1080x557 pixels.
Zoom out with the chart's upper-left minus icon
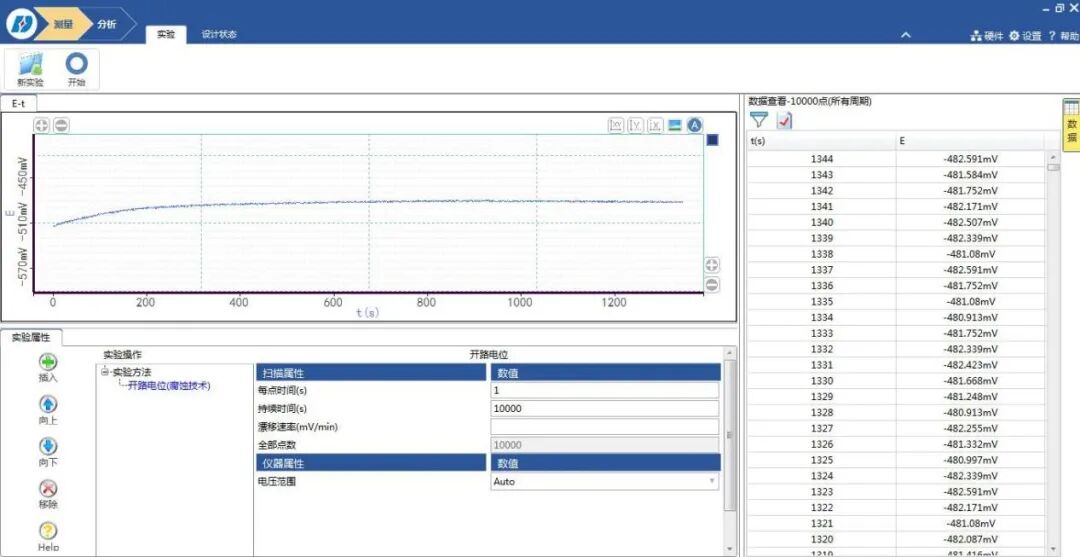pos(61,125)
